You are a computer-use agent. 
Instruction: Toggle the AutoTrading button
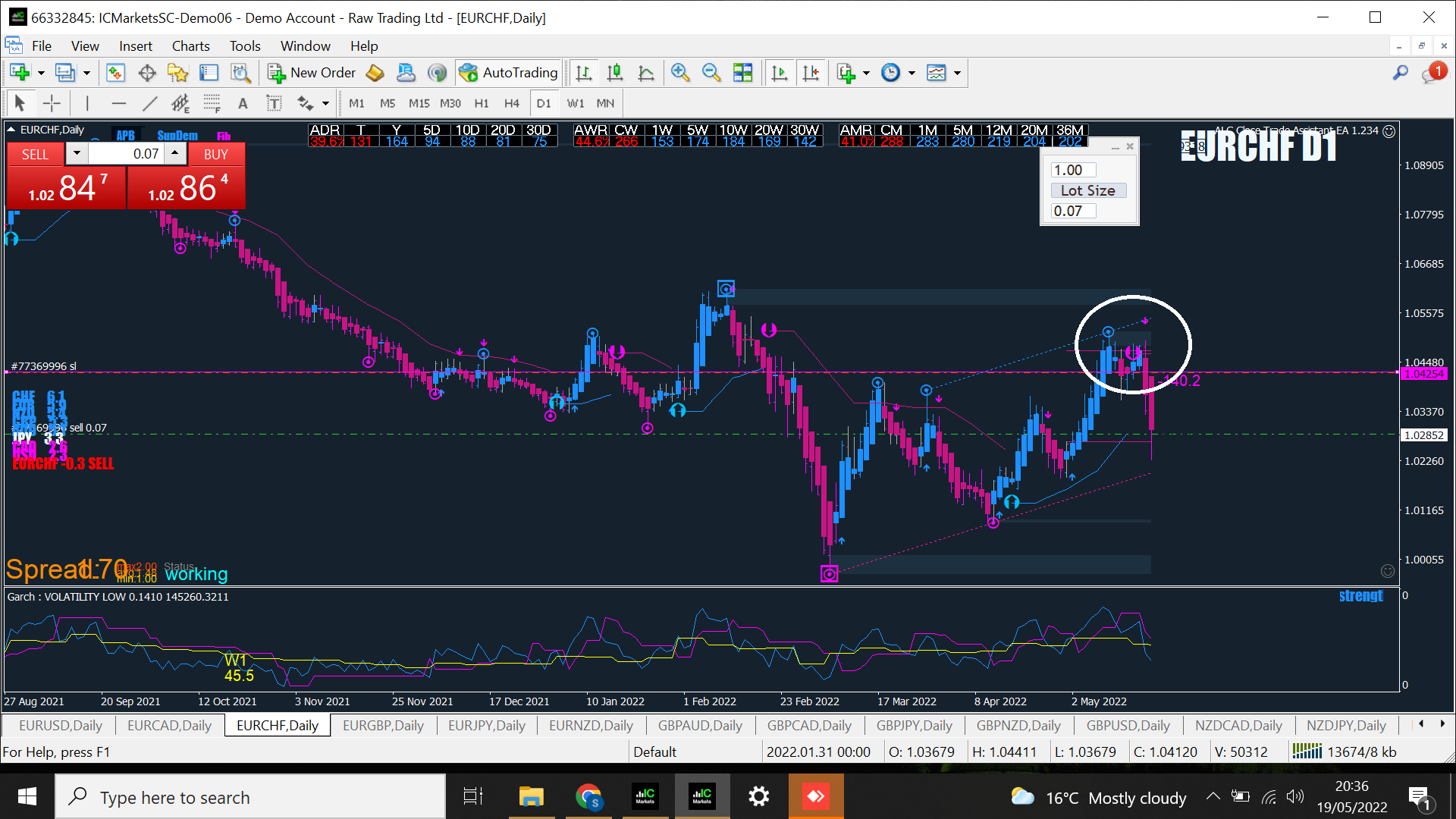pos(510,73)
